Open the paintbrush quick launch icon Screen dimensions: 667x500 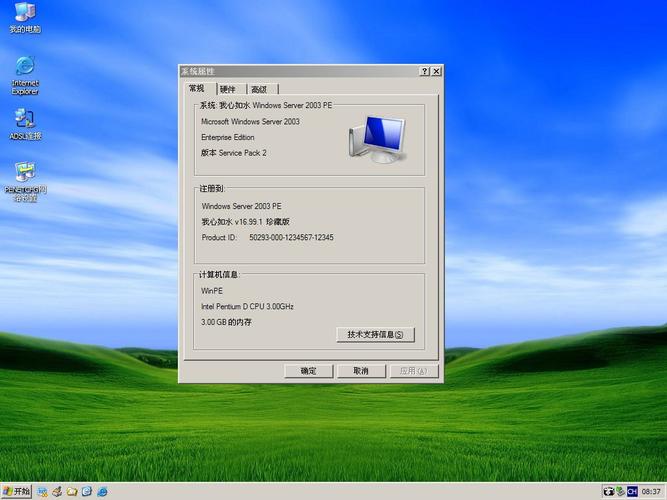point(57,492)
